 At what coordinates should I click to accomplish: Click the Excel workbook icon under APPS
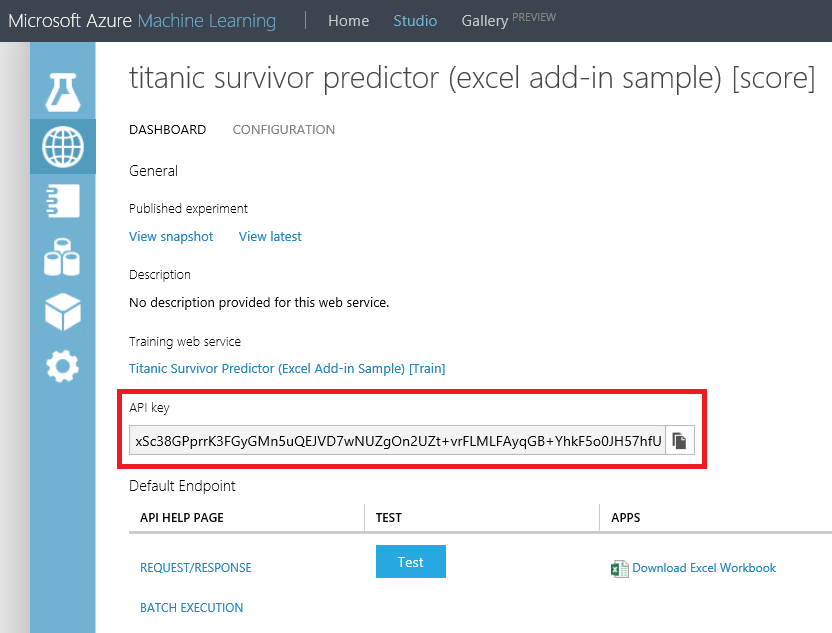click(619, 568)
